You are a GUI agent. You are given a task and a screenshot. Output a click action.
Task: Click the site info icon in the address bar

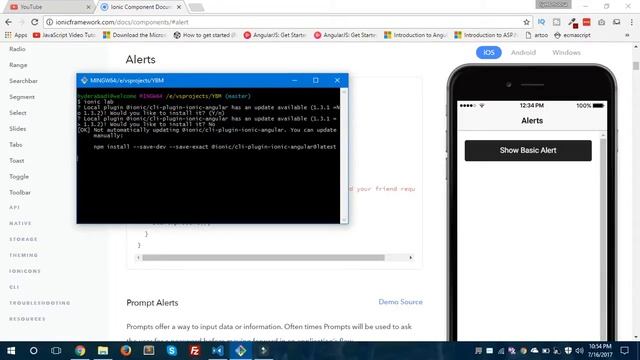click(x=49, y=22)
